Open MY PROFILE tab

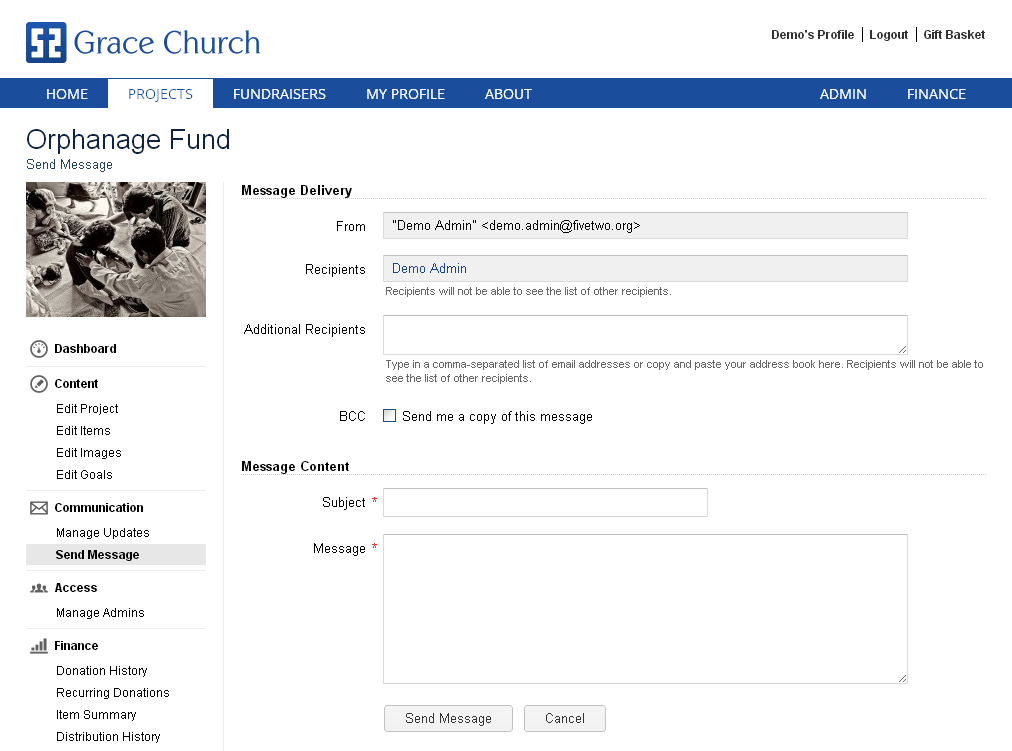click(405, 94)
